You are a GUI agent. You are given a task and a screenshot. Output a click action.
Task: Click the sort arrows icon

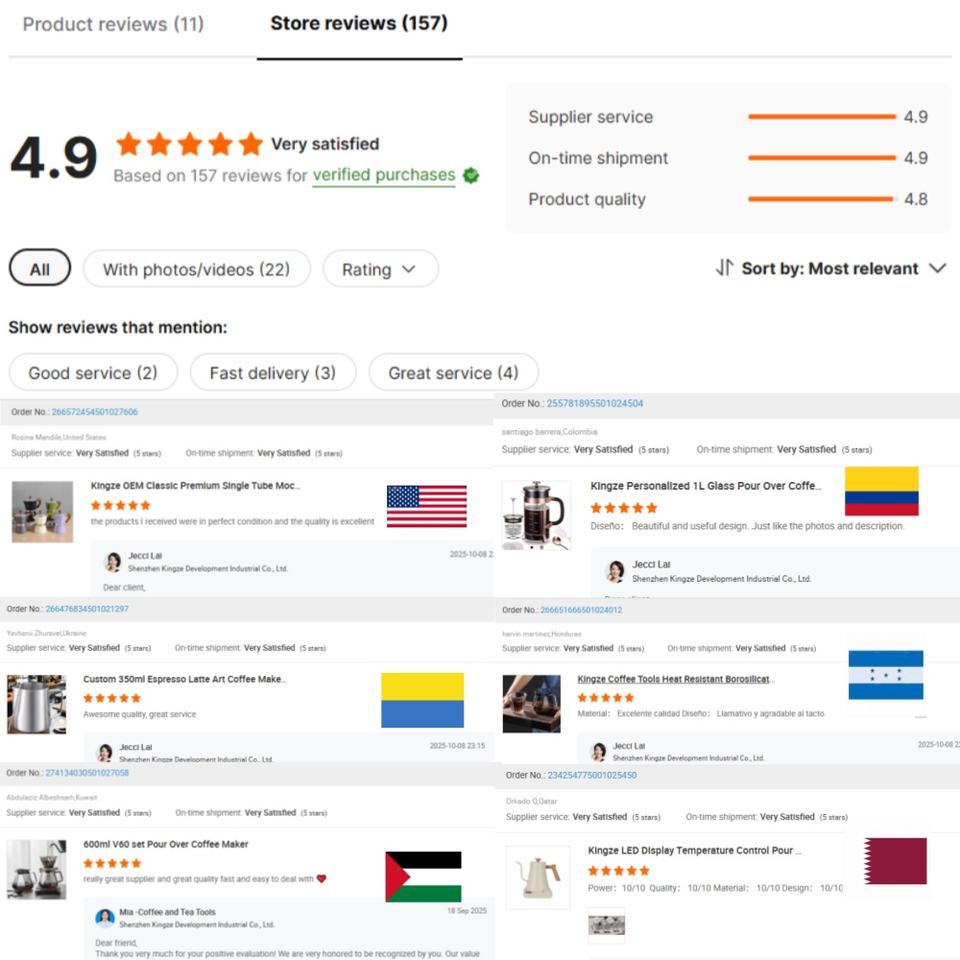724,268
